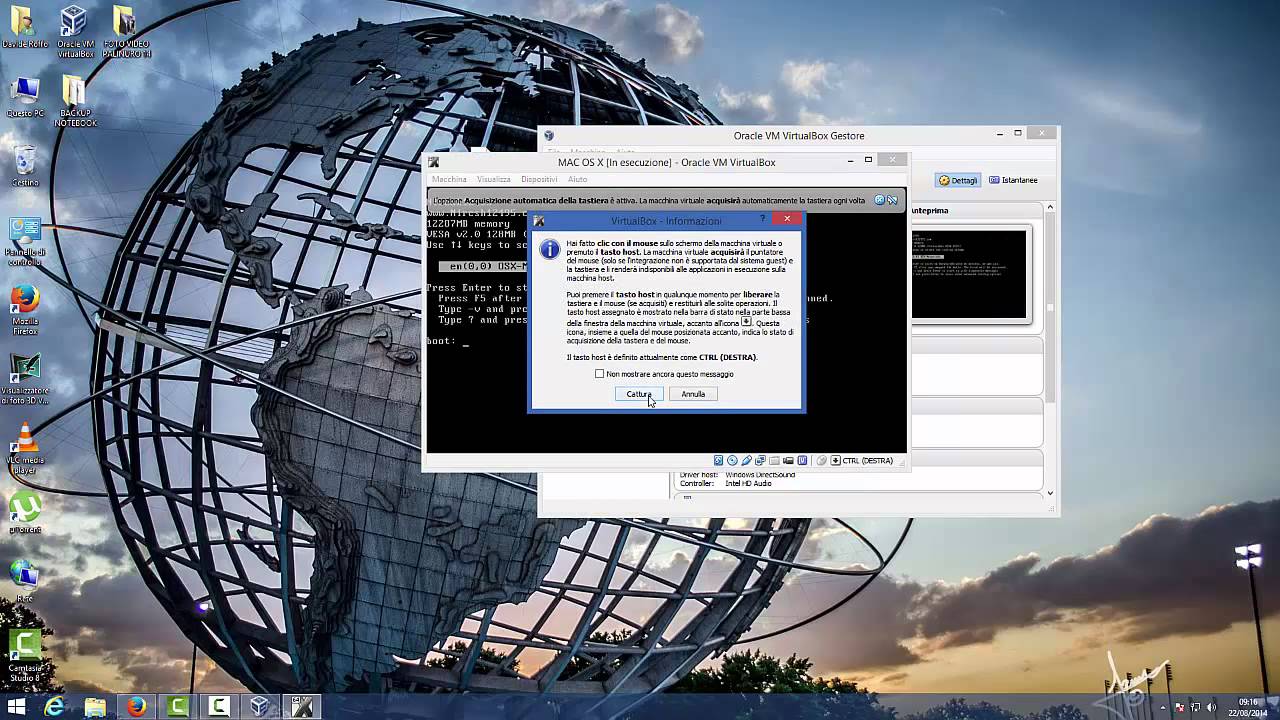This screenshot has height=720, width=1280.
Task: Click the optical disc status icon
Action: point(732,461)
